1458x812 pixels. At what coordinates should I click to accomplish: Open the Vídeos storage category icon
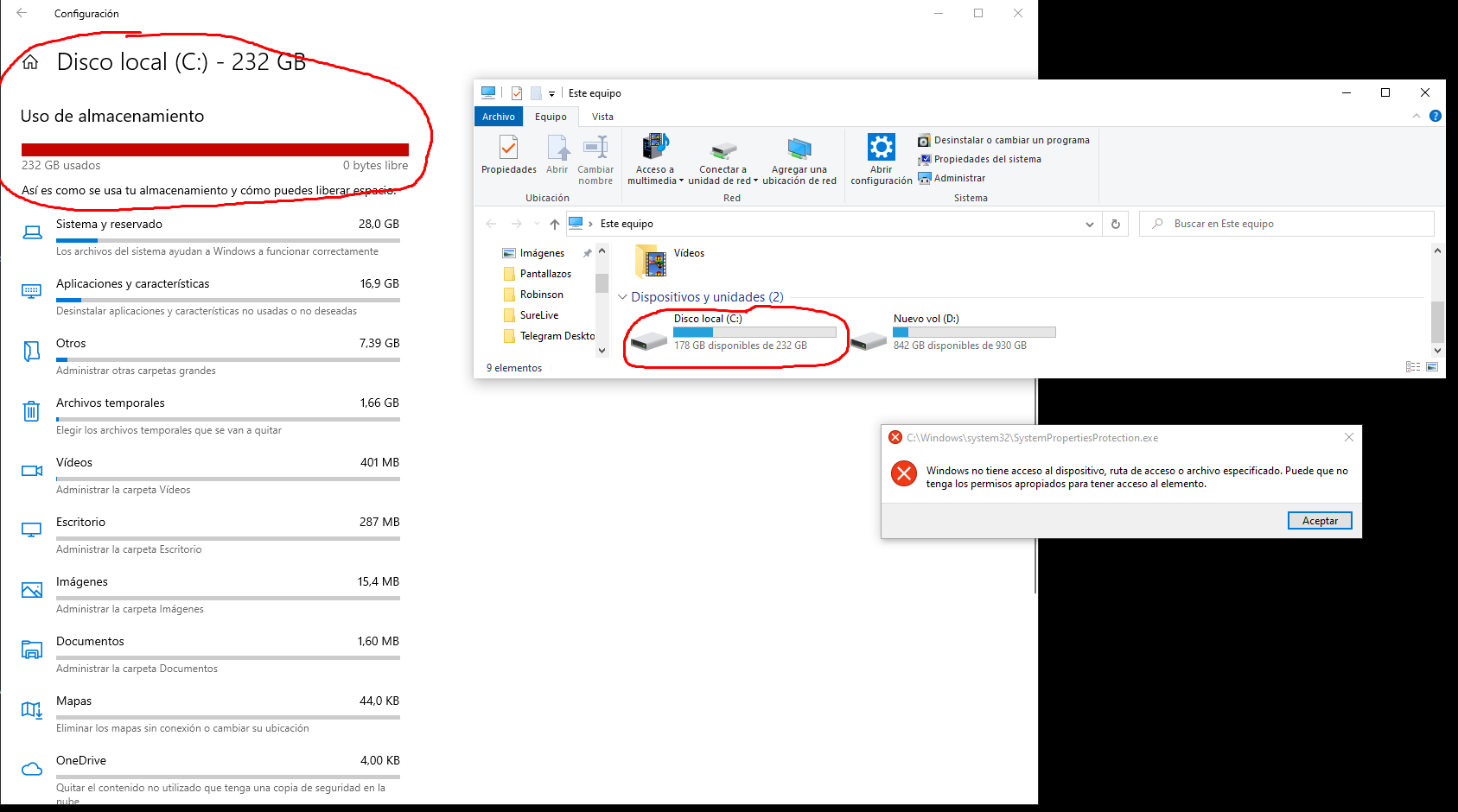click(32, 471)
